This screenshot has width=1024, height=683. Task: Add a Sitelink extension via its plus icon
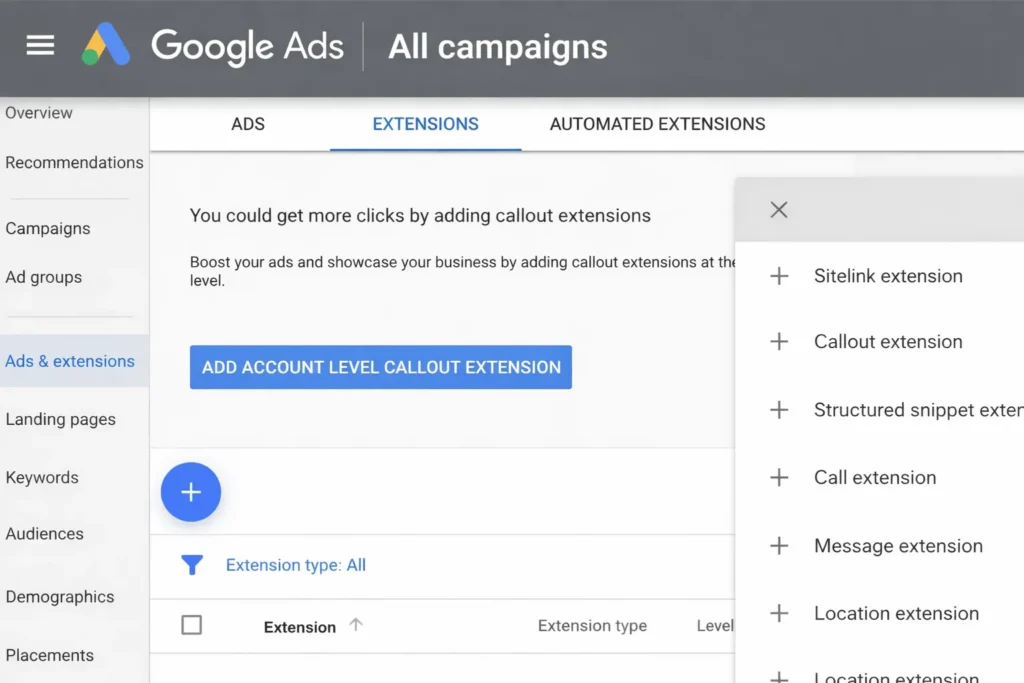tap(779, 276)
